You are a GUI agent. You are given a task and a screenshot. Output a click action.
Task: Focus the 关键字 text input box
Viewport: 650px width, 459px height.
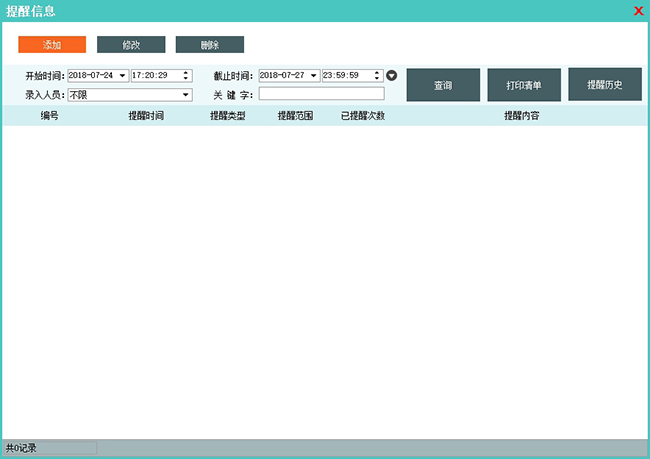tap(321, 94)
